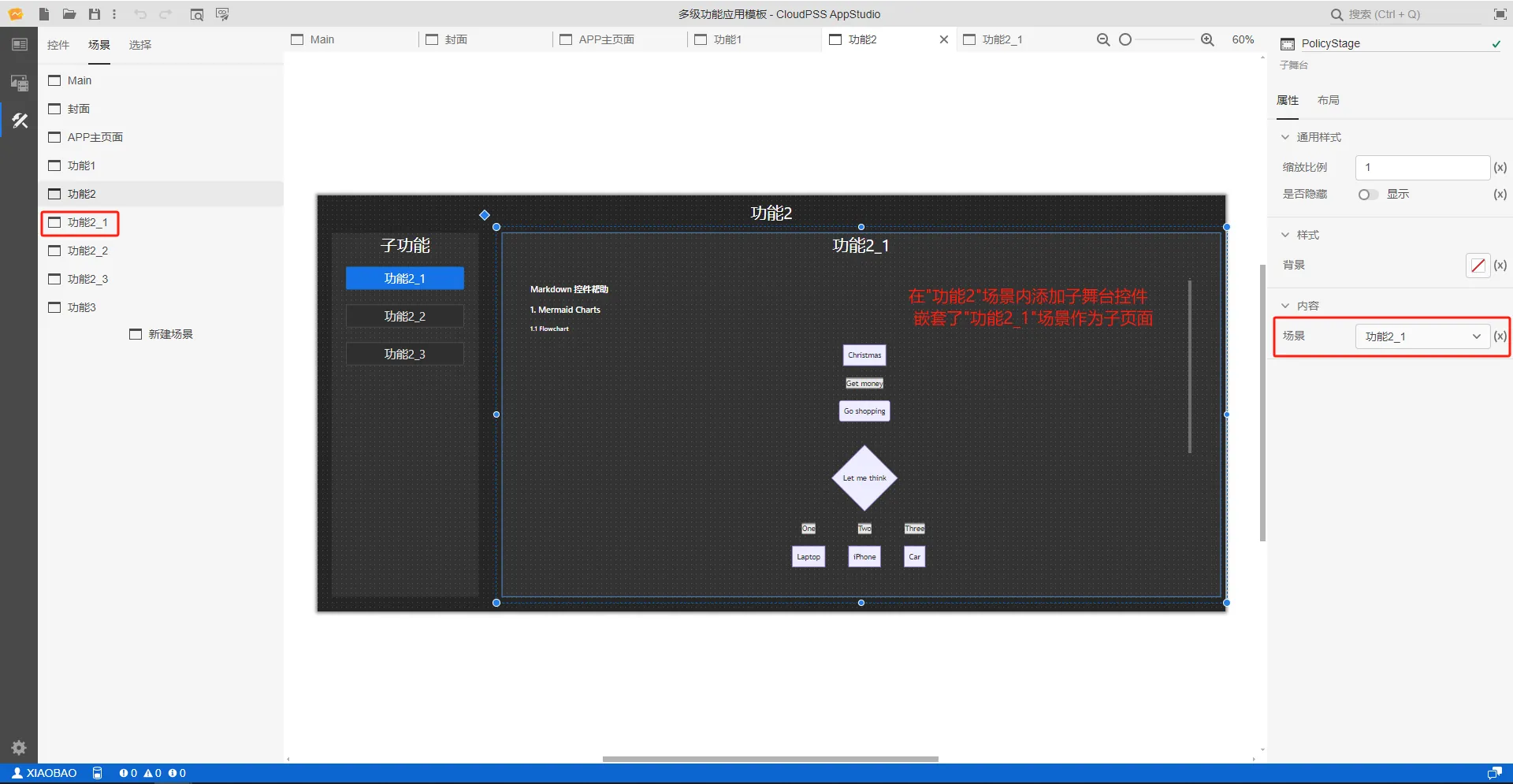The image size is (1513, 784).
Task: Toggle expression (x) for 是否隐藏
Action: (1500, 195)
